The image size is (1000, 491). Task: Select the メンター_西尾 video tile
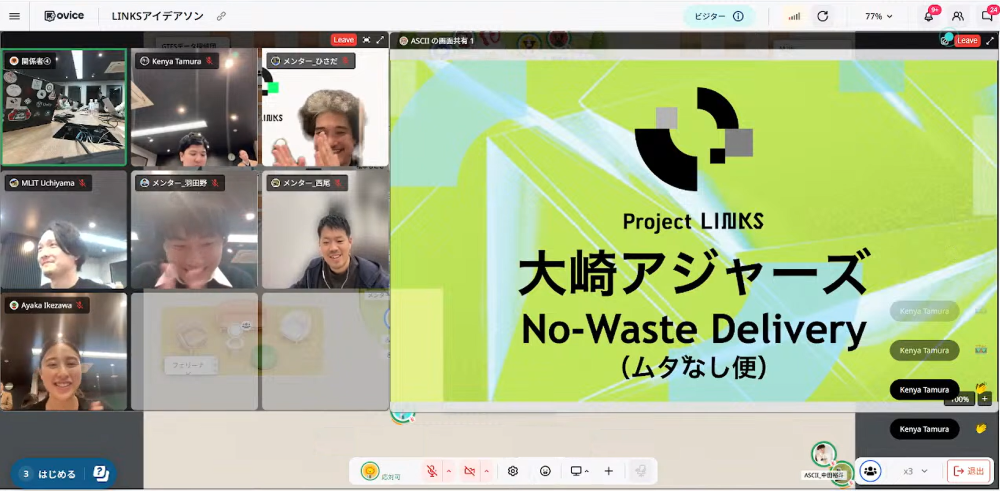[x=325, y=230]
